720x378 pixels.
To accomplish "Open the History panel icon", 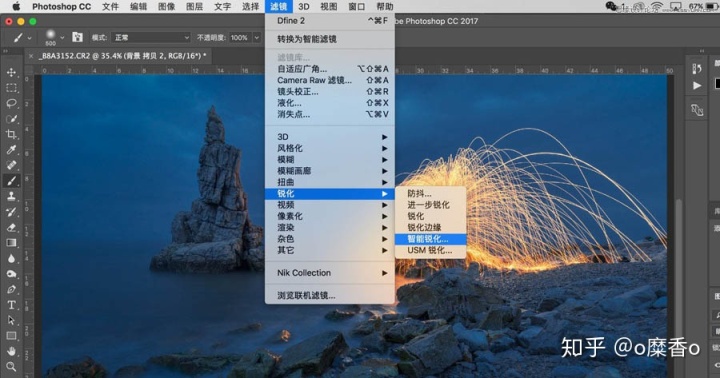I will pyautogui.click(x=697, y=69).
